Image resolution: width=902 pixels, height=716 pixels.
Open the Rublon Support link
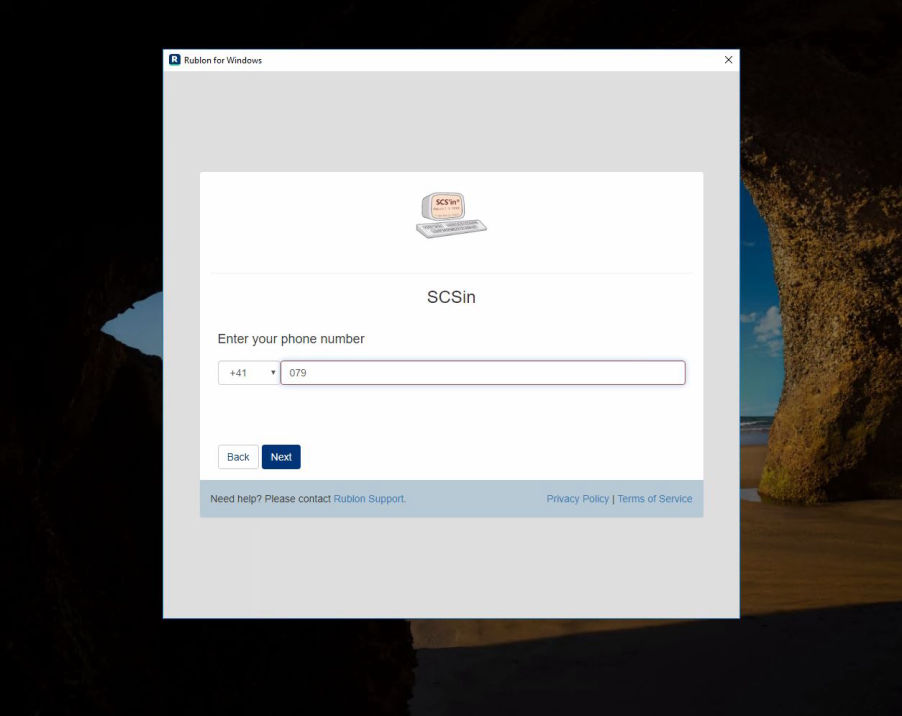click(x=369, y=499)
